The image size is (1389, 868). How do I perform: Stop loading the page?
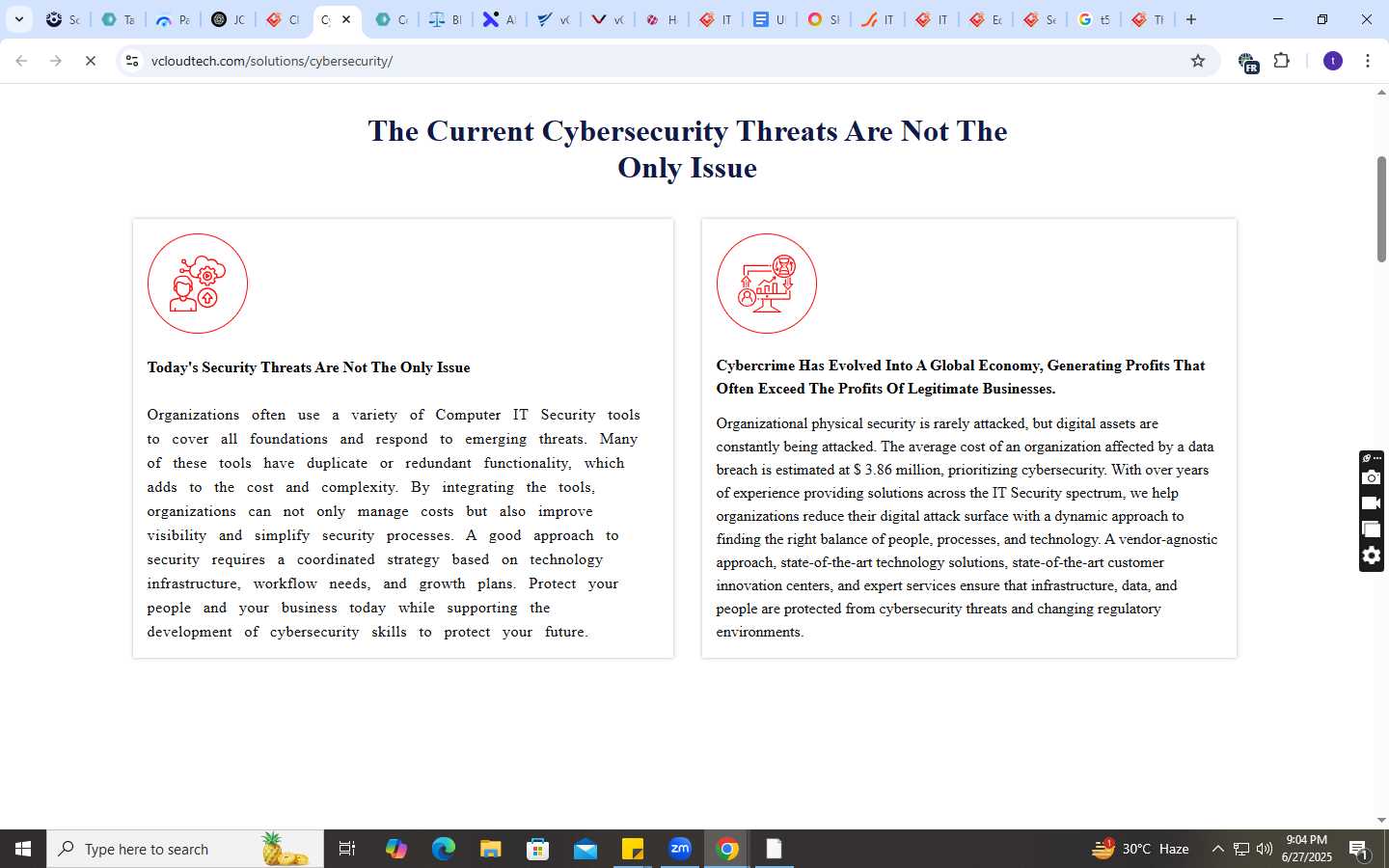[91, 61]
